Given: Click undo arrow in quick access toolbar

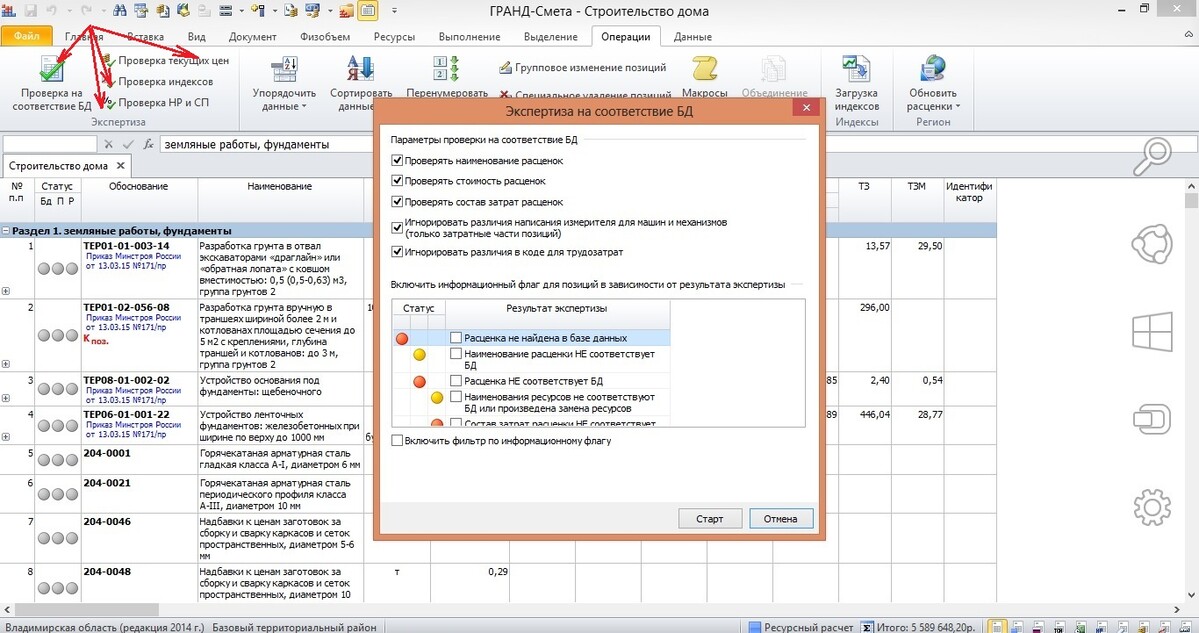Looking at the screenshot, I should click(x=51, y=11).
